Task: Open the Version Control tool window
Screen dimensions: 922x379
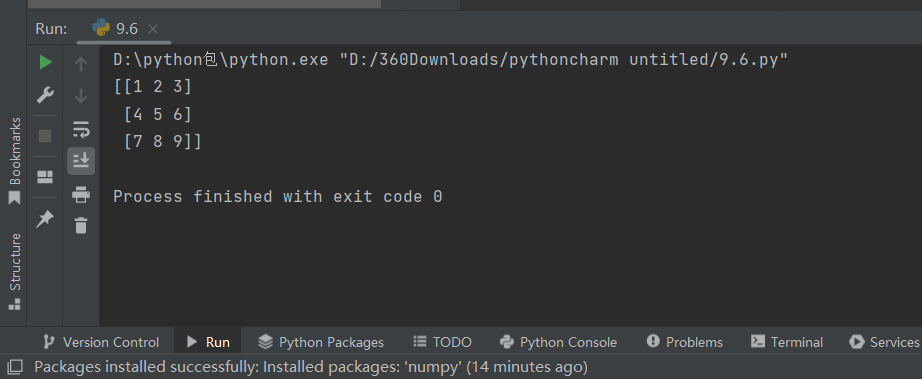Action: [101, 342]
